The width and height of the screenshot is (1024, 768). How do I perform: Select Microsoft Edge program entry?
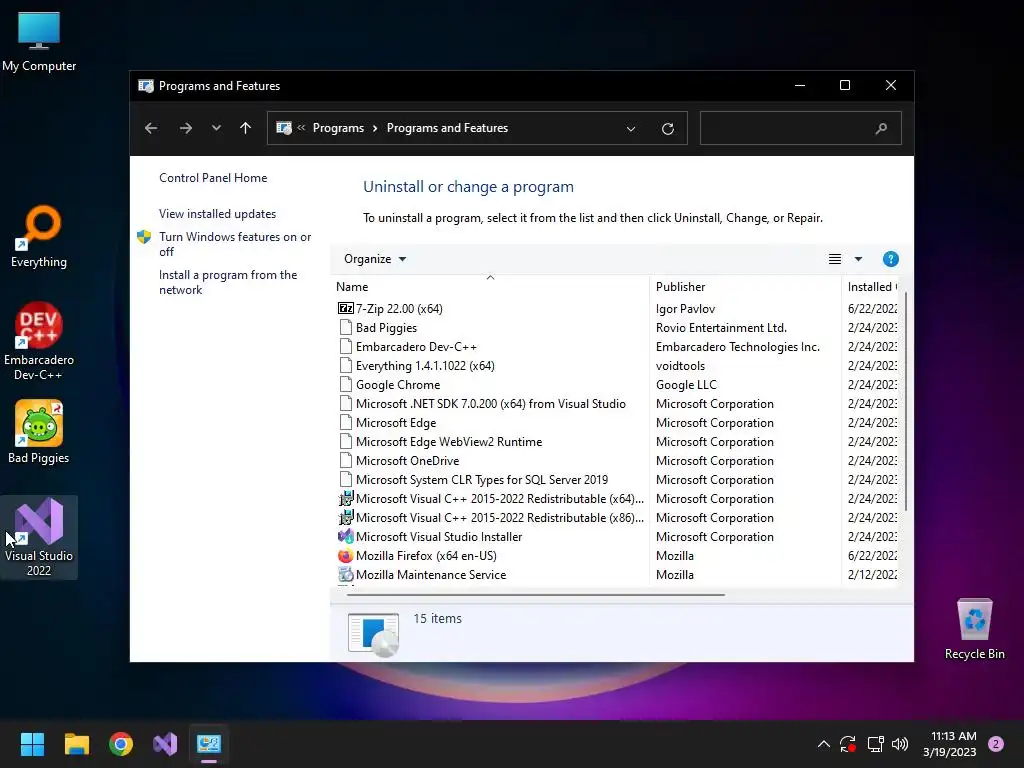coord(396,422)
